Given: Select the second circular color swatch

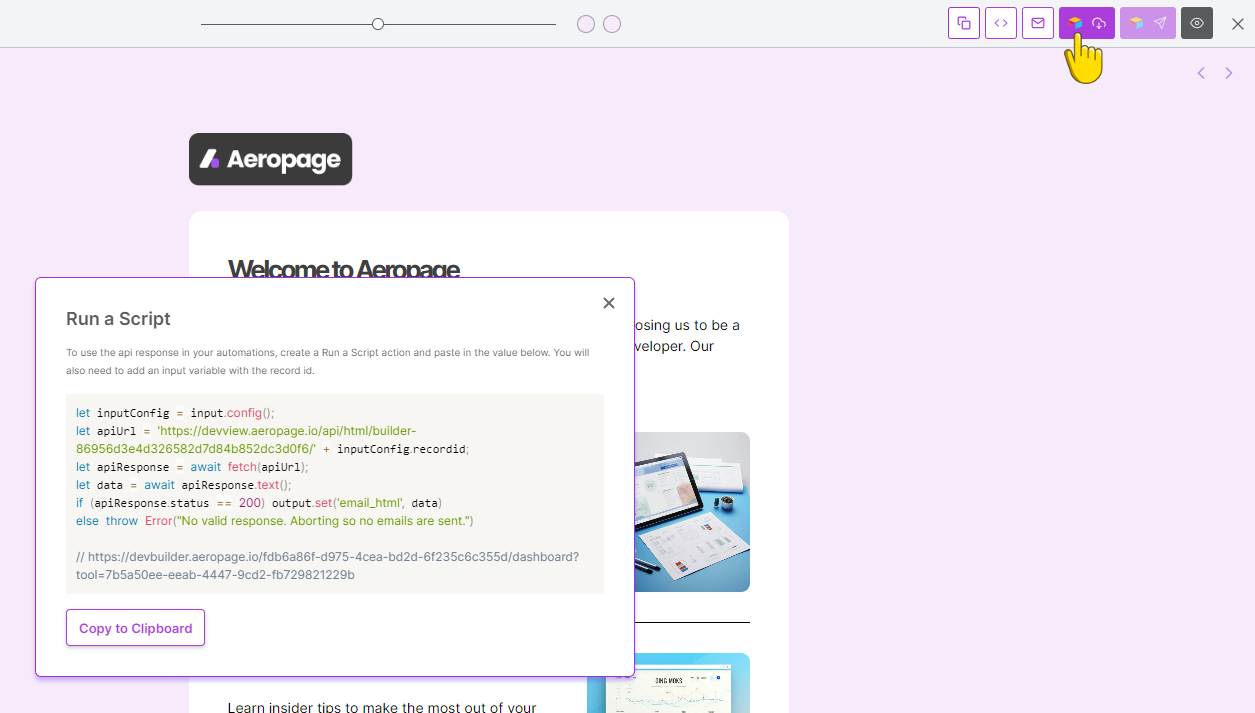Looking at the screenshot, I should (612, 24).
